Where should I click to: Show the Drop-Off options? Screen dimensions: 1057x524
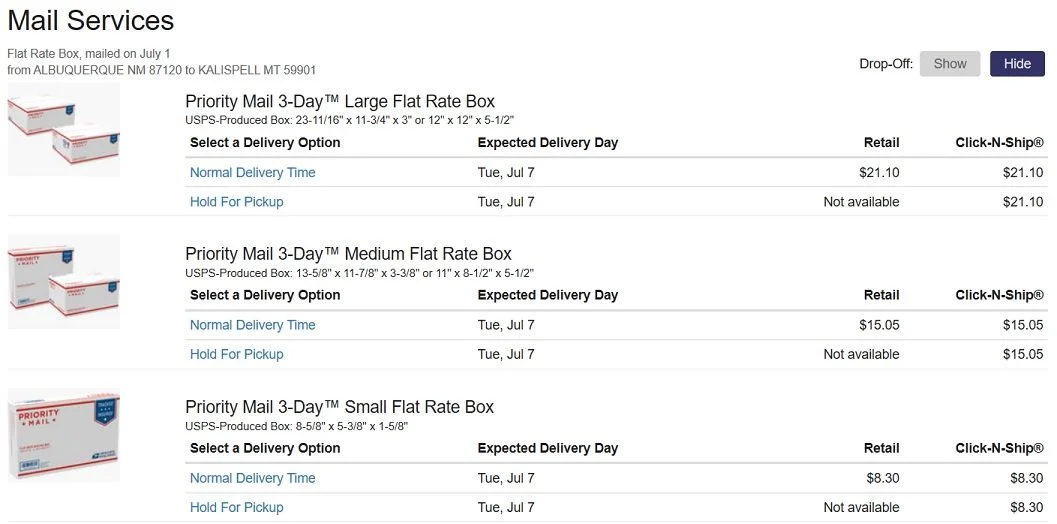click(949, 64)
